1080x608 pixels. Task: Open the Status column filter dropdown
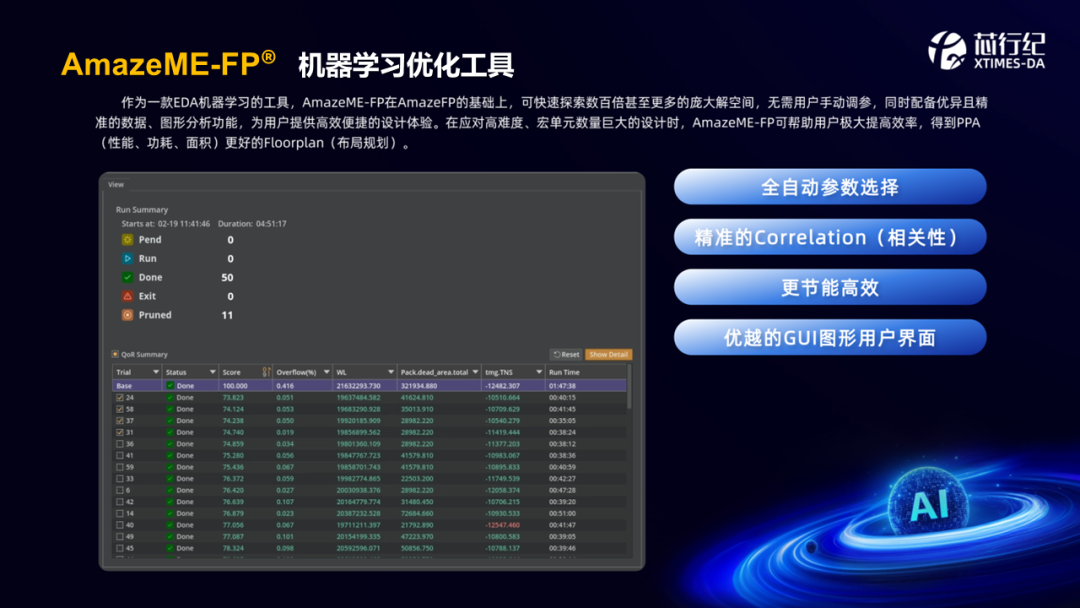pyautogui.click(x=212, y=372)
